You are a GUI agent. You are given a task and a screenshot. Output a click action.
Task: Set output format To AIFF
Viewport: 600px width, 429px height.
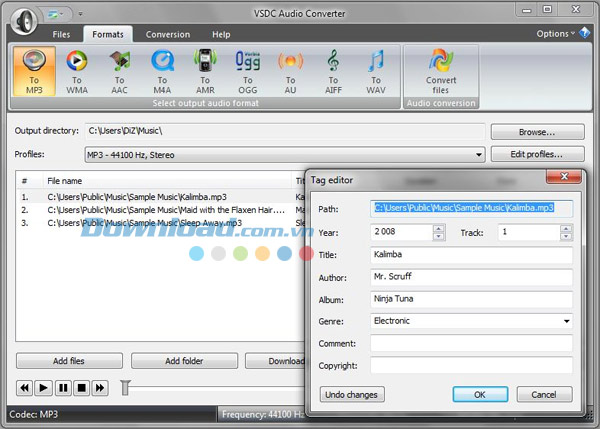tap(333, 71)
